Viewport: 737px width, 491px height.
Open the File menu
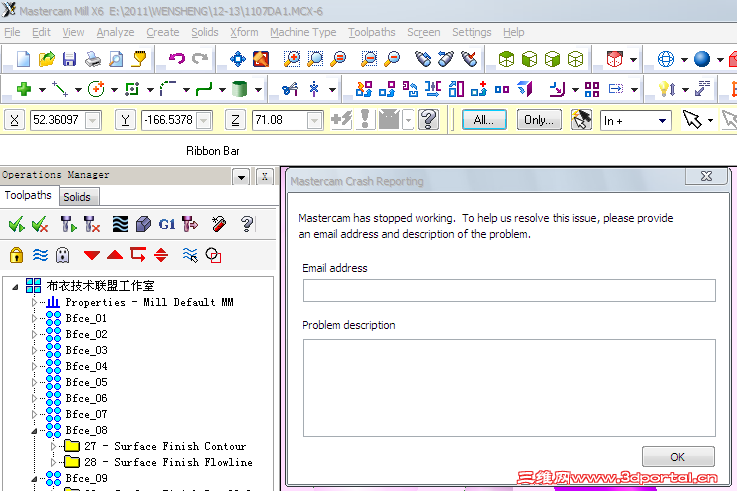click(x=12, y=32)
